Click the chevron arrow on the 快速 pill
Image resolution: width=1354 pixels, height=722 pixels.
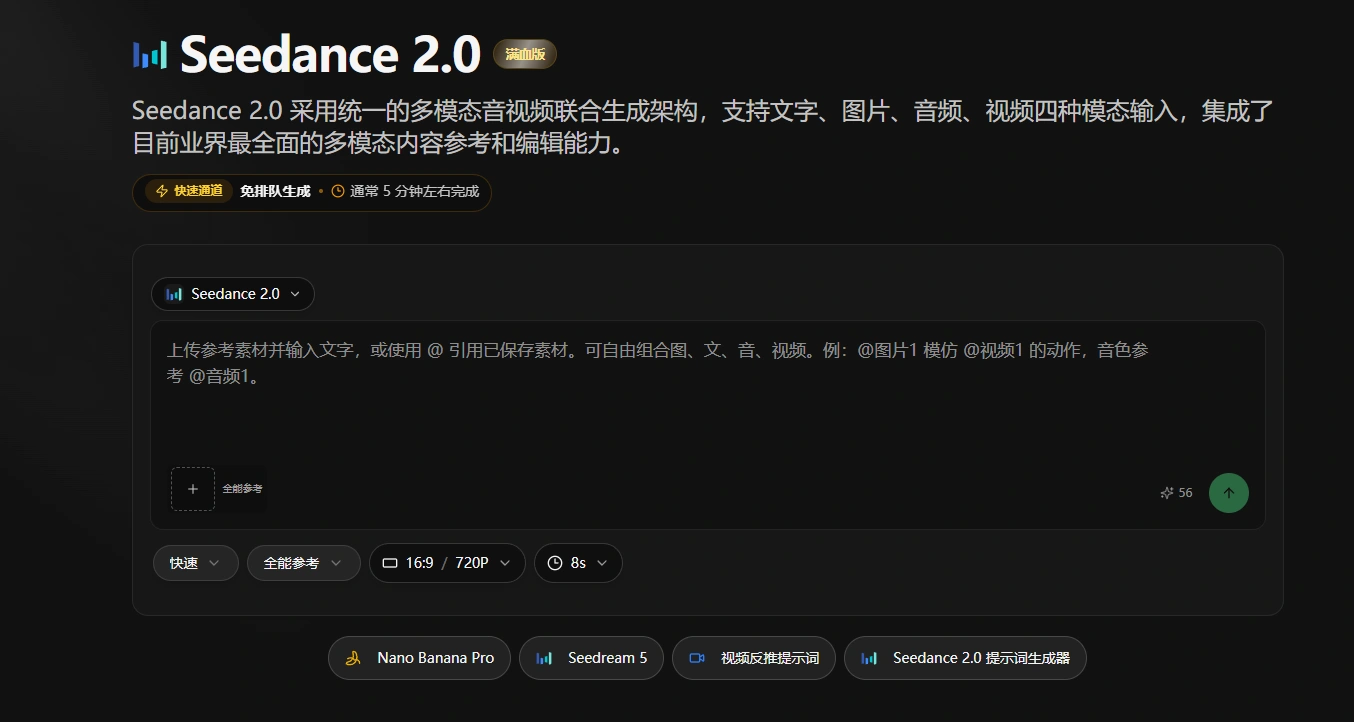(214, 563)
